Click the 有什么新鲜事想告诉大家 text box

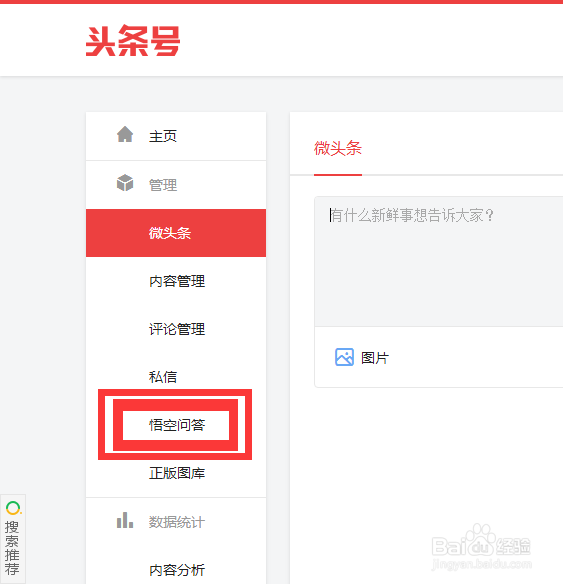(439, 261)
